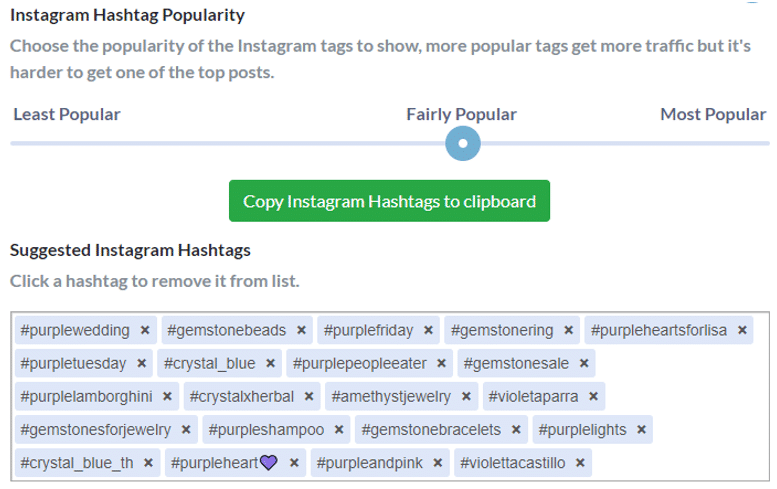The width and height of the screenshot is (777, 489).
Task: Click the x on #purplepeopleeater
Action: (442, 363)
